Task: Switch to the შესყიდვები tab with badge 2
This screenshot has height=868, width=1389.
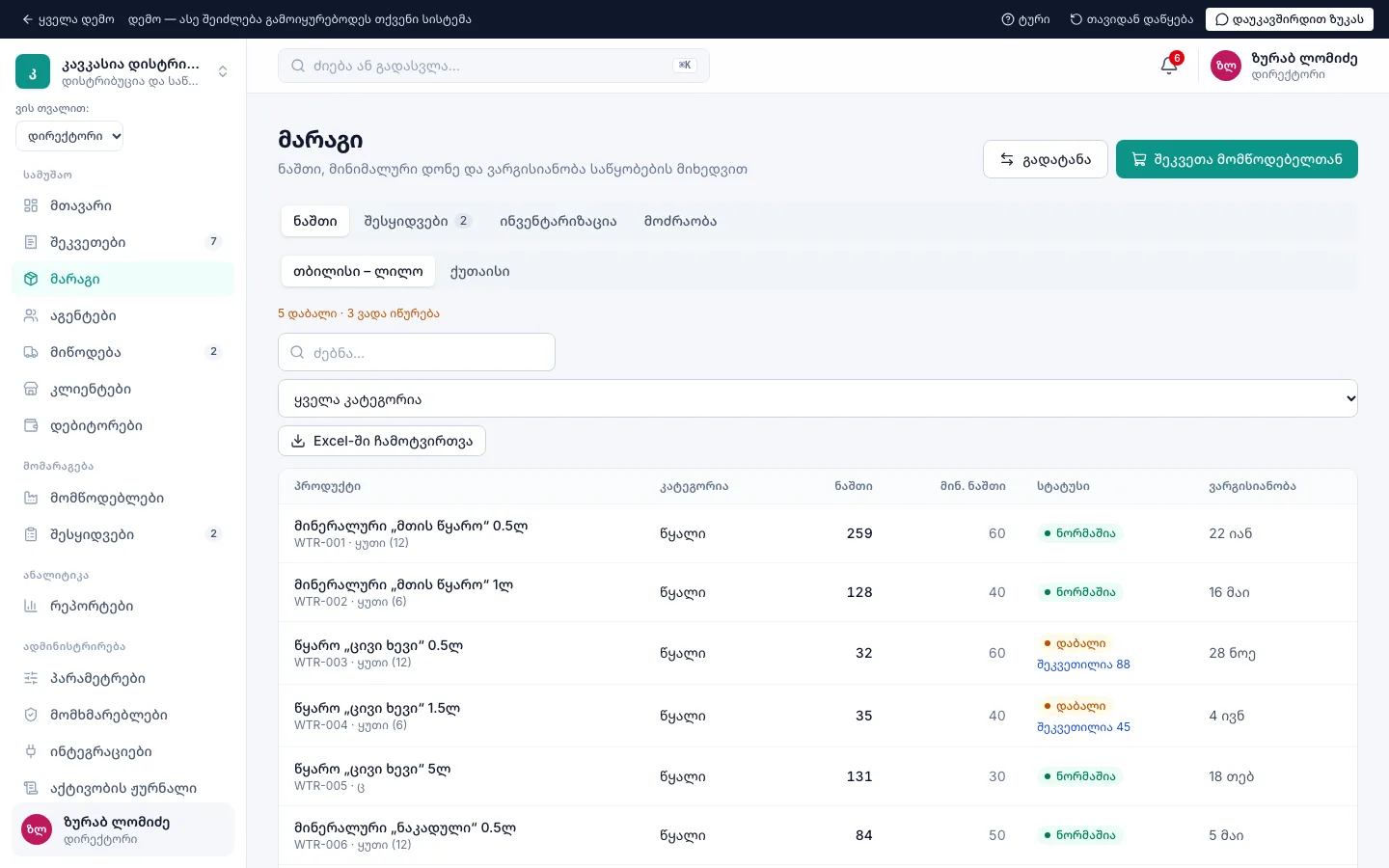Action: [x=417, y=221]
